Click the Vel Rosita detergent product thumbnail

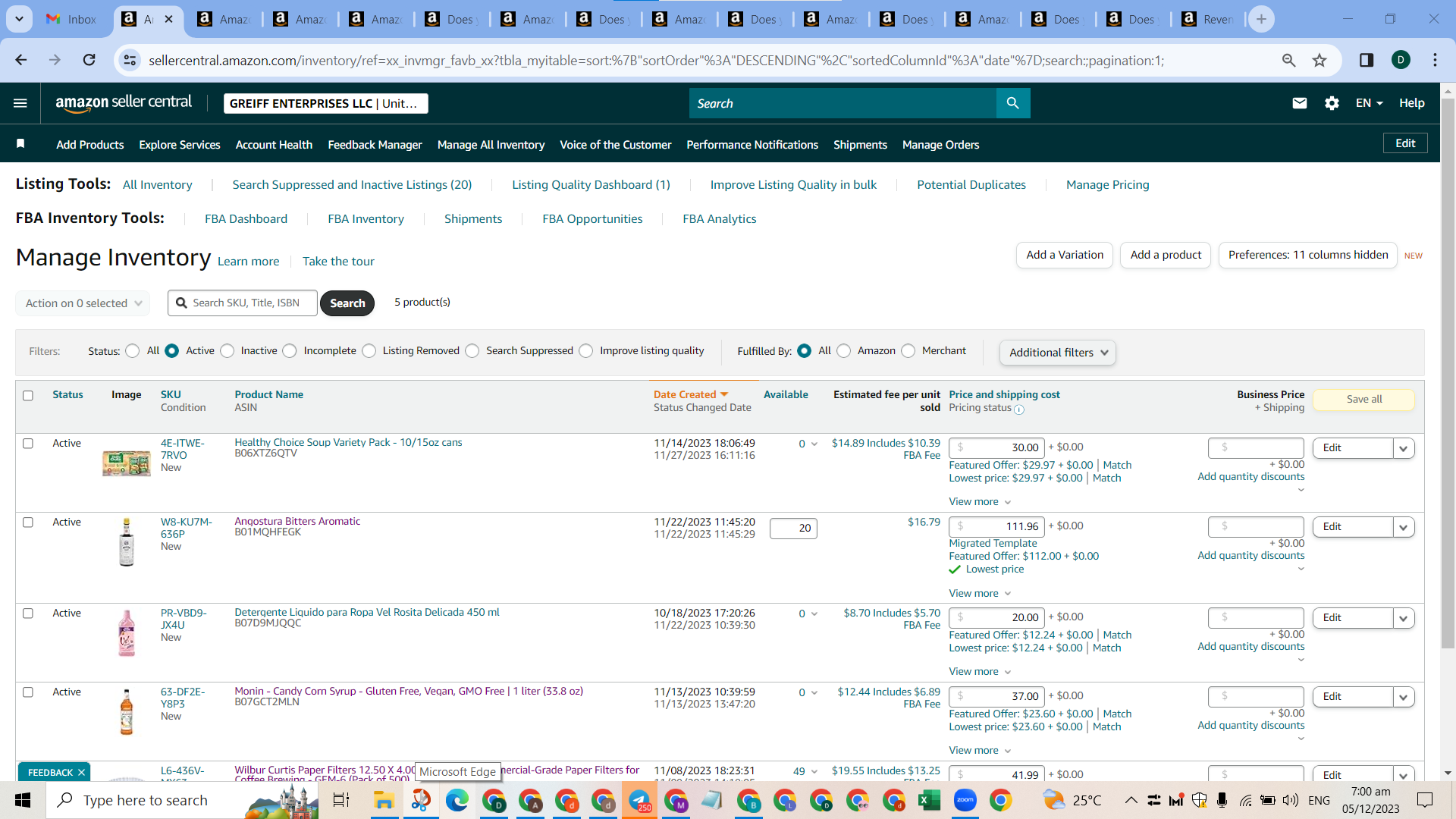127,633
